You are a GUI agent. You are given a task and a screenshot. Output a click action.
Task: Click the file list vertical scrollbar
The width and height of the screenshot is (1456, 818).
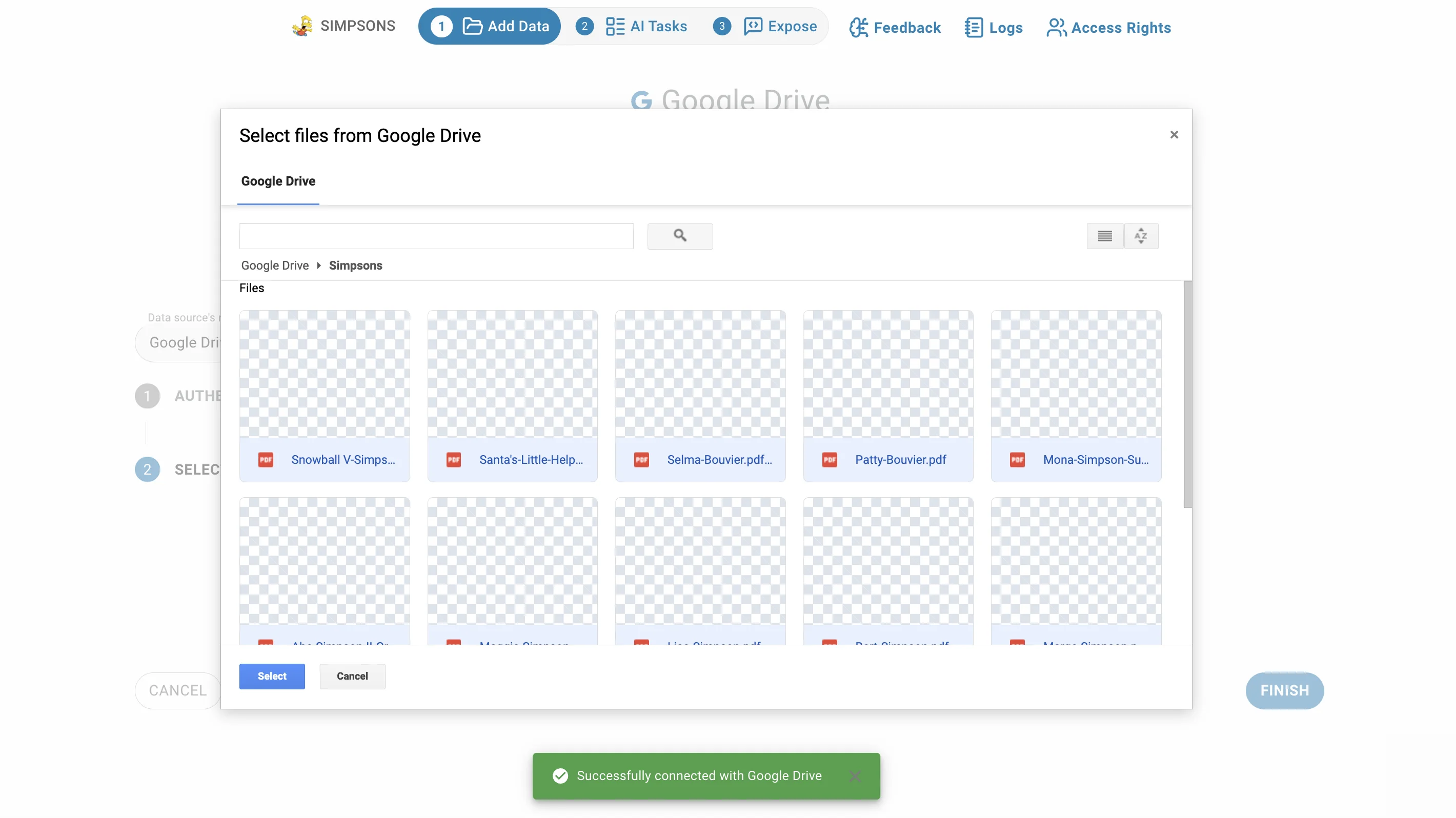1187,394
